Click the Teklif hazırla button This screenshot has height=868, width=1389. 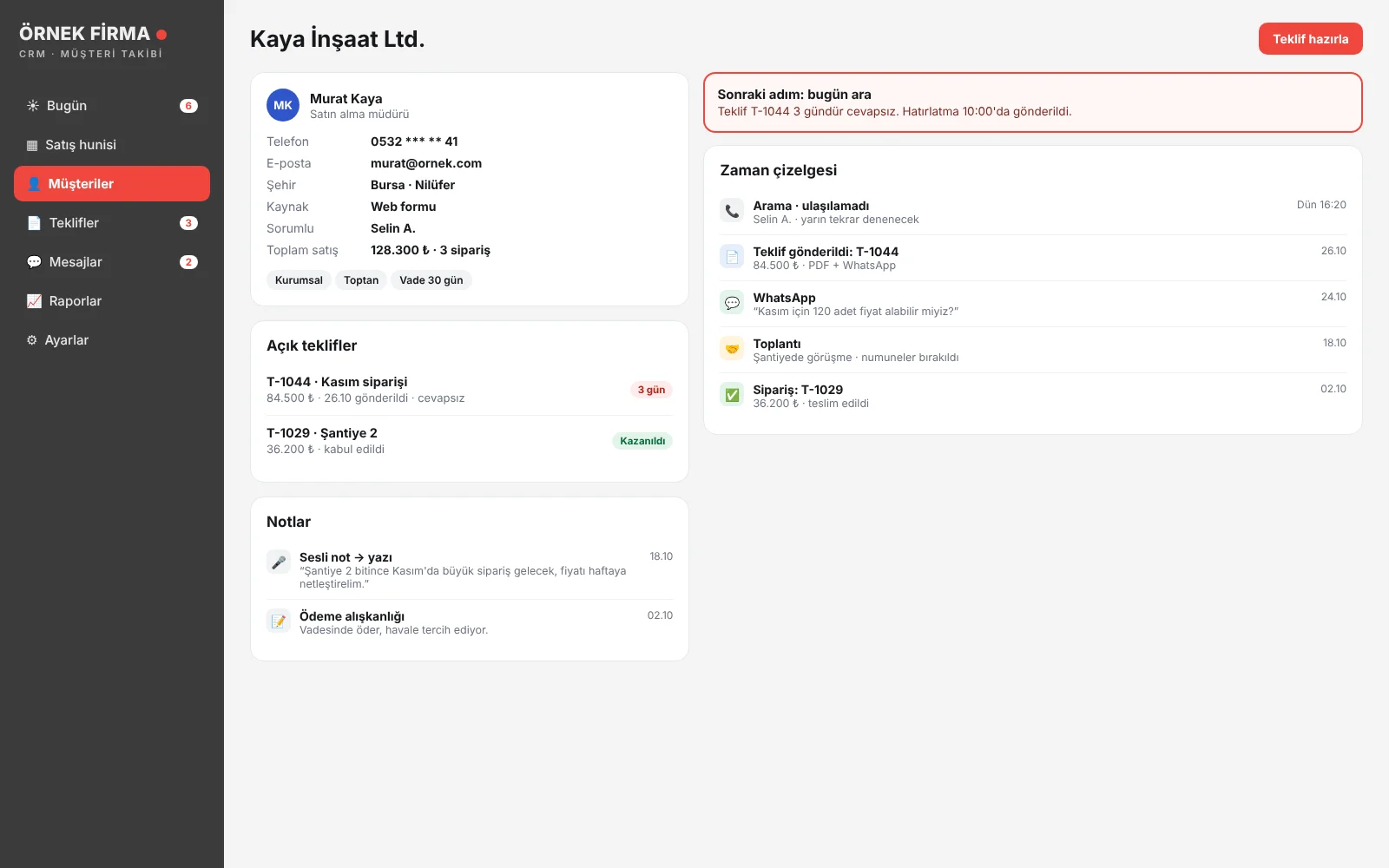pos(1310,39)
